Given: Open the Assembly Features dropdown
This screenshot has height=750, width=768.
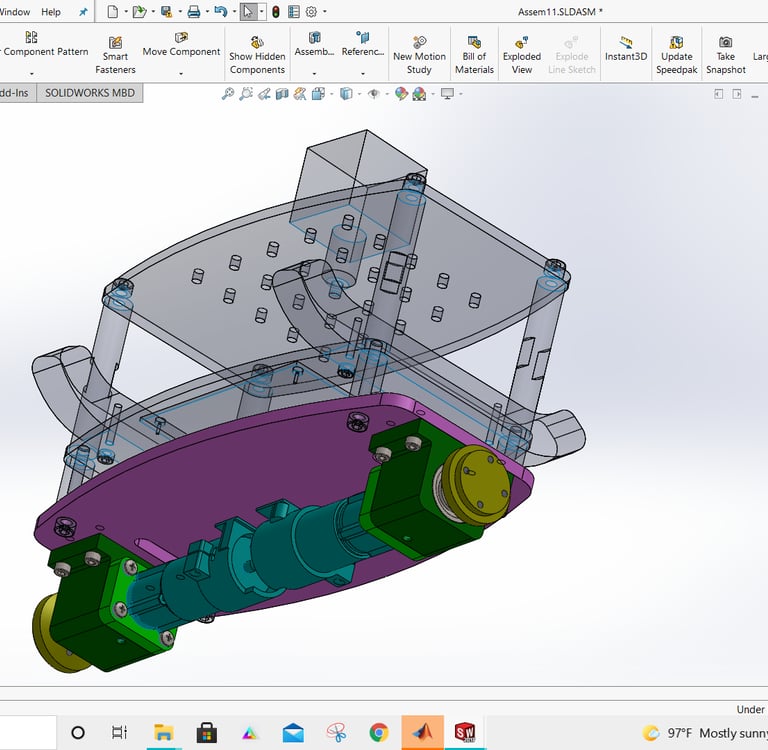Looking at the screenshot, I should pos(314,73).
